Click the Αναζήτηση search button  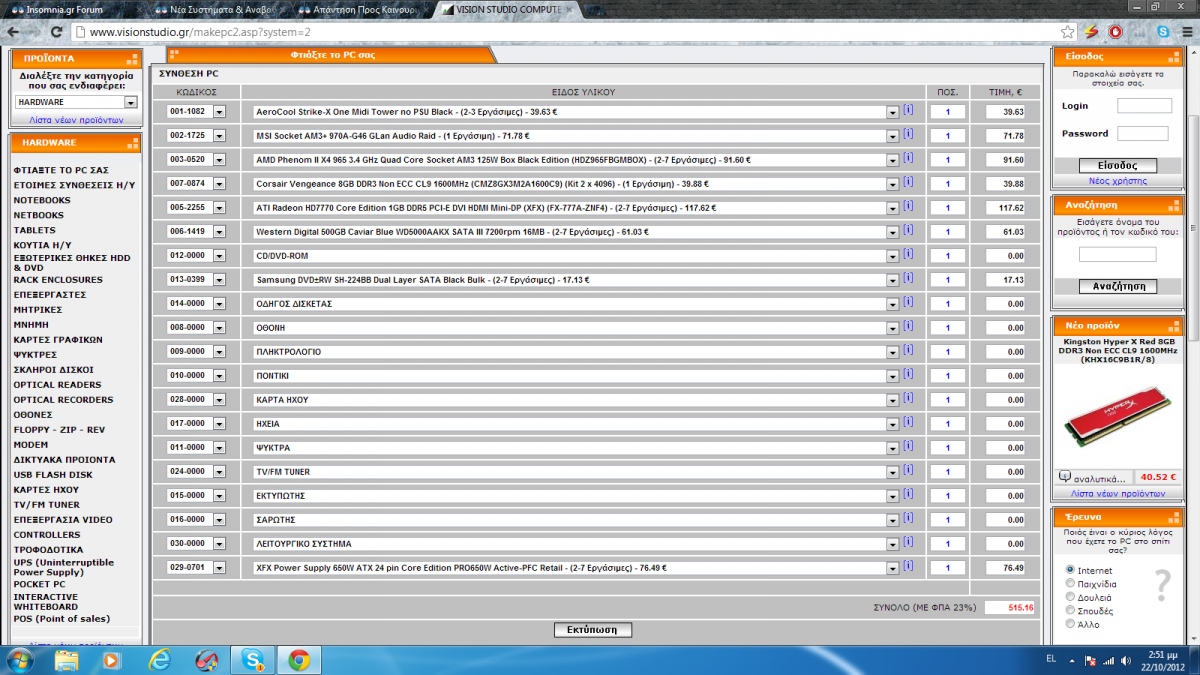1119,286
